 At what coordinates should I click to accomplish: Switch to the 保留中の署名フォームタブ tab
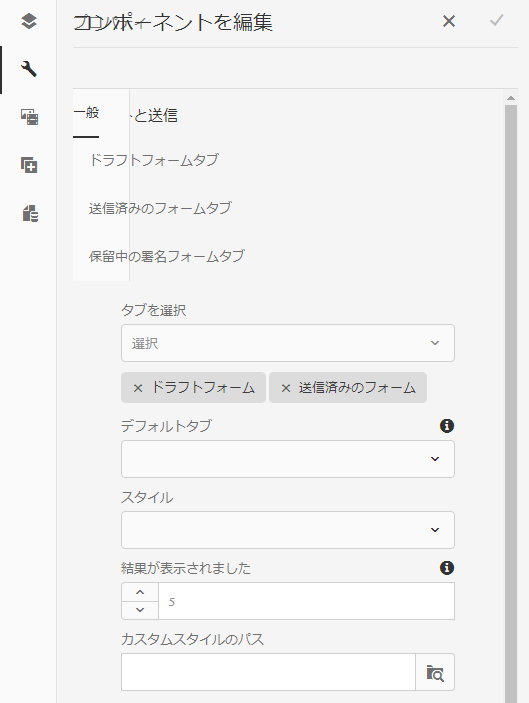167,256
